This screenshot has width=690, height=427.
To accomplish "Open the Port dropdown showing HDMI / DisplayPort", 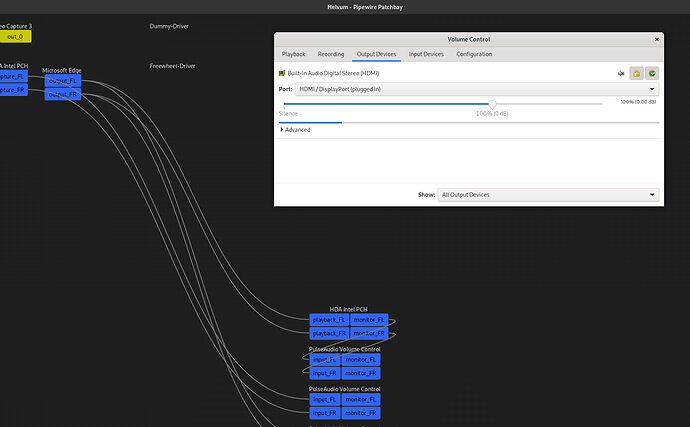I will [x=477, y=89].
